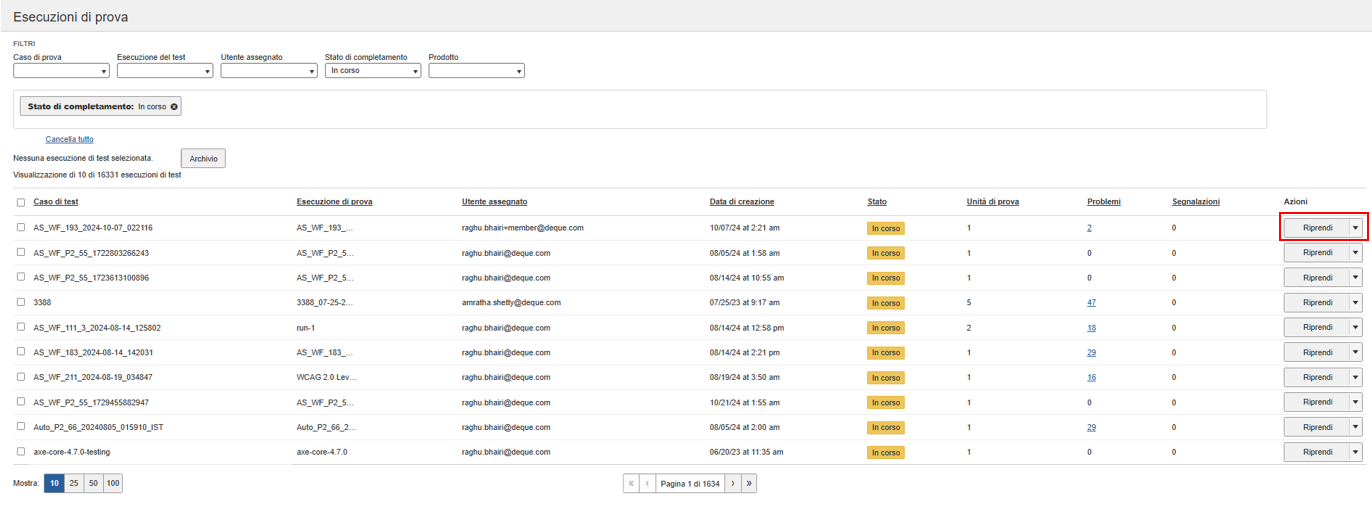Click the 'Cancella tutto' link
Viewport: 1372px width, 510px height.
tap(69, 139)
